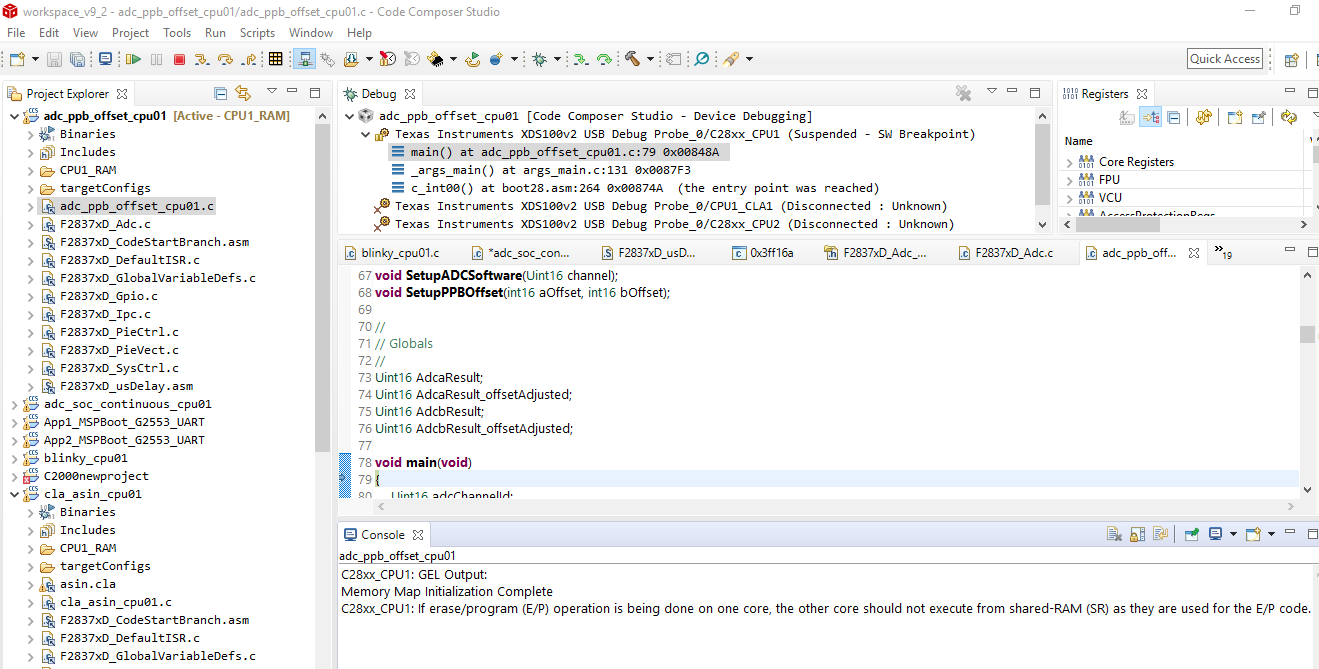Screen dimensions: 1319x669
Task: Click the red Terminate button
Action: click(179, 59)
